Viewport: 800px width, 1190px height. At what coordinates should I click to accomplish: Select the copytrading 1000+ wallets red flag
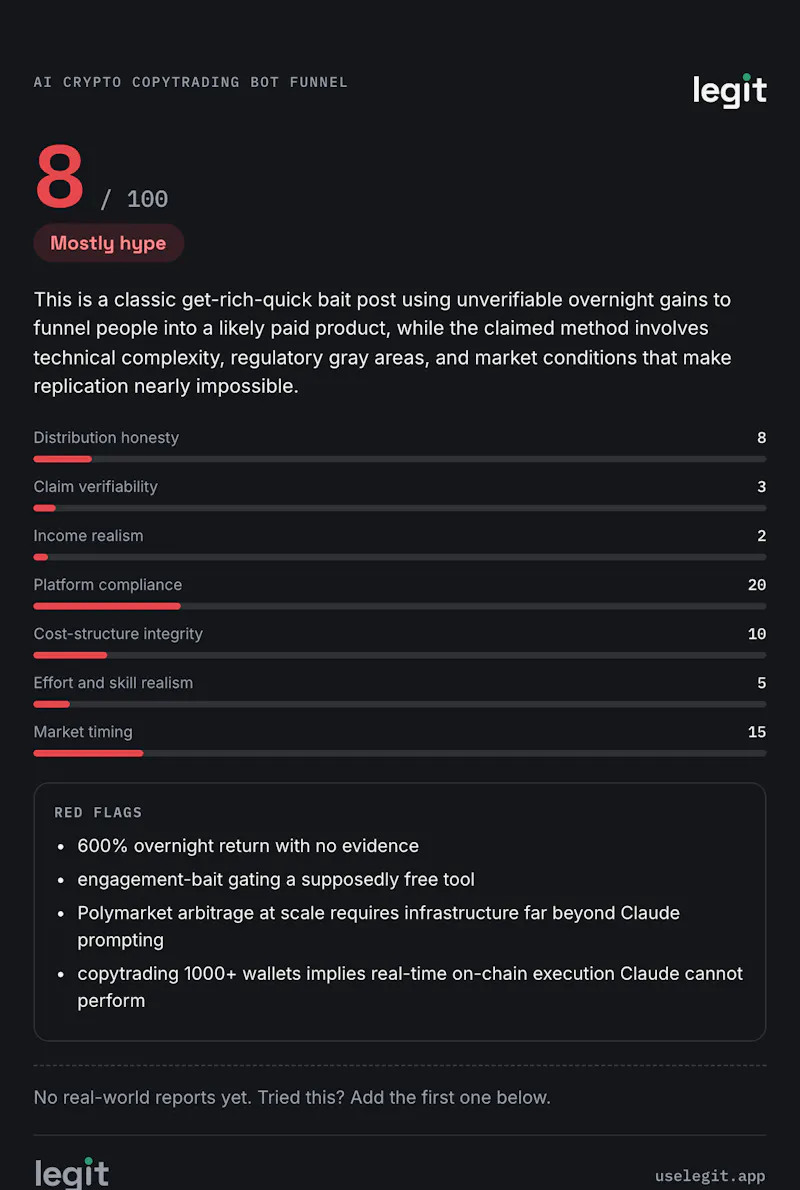410,987
